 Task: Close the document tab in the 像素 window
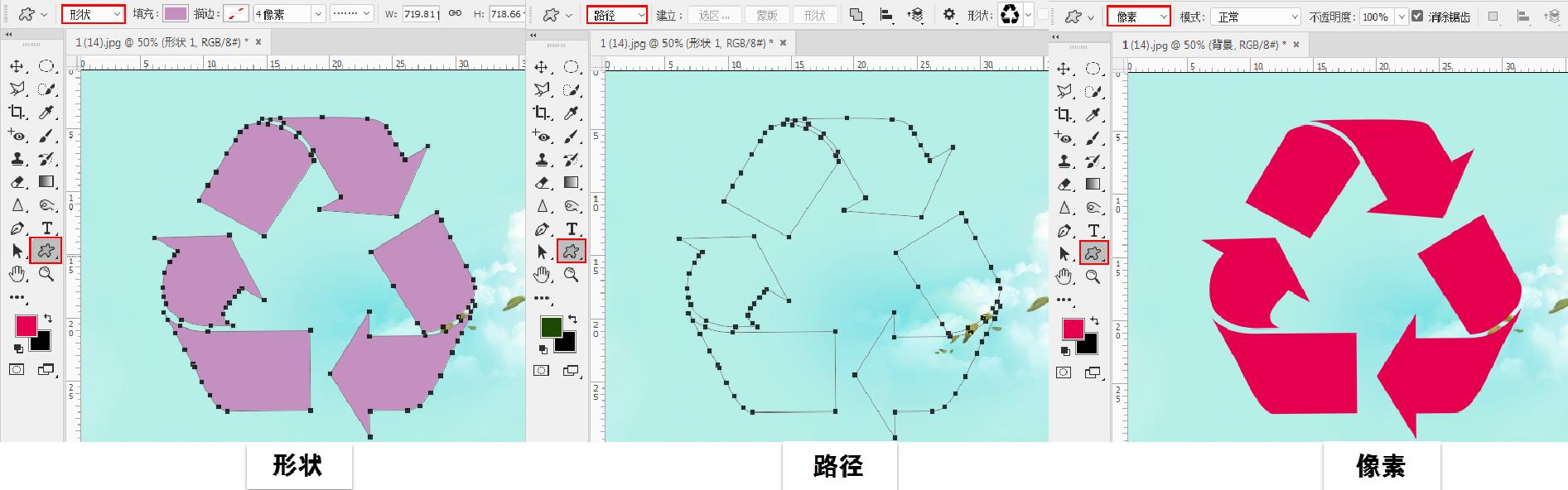pyautogui.click(x=1296, y=45)
